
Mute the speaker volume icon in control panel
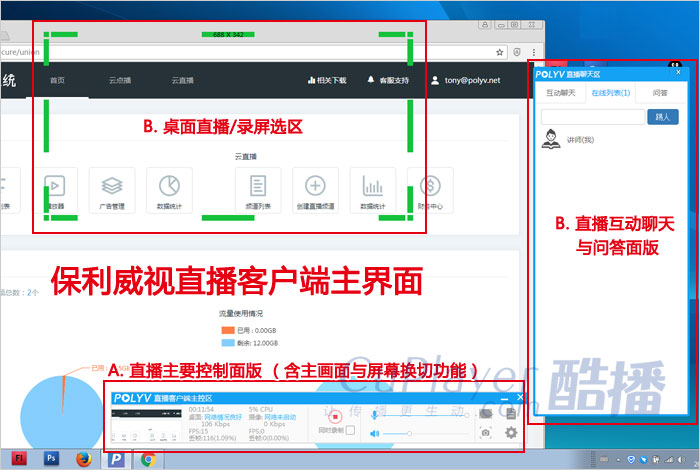tap(375, 433)
